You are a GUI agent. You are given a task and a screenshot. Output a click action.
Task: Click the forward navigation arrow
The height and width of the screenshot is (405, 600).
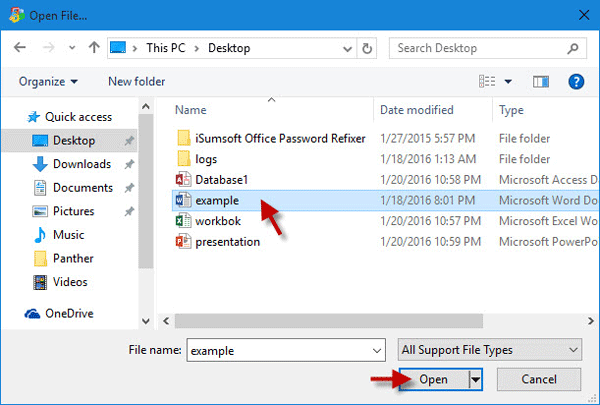pyautogui.click(x=48, y=47)
